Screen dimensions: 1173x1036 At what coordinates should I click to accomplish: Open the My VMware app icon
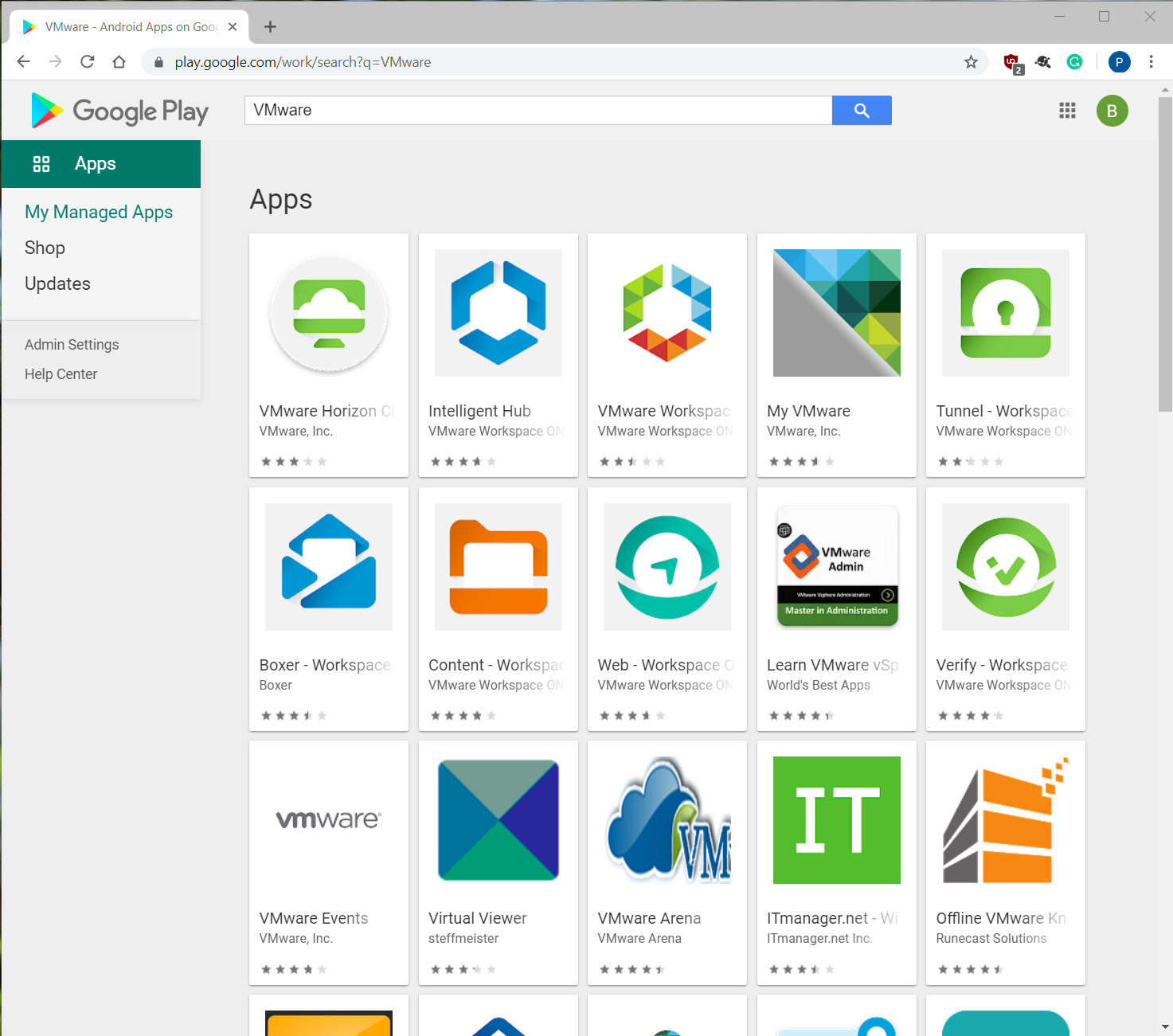click(837, 313)
